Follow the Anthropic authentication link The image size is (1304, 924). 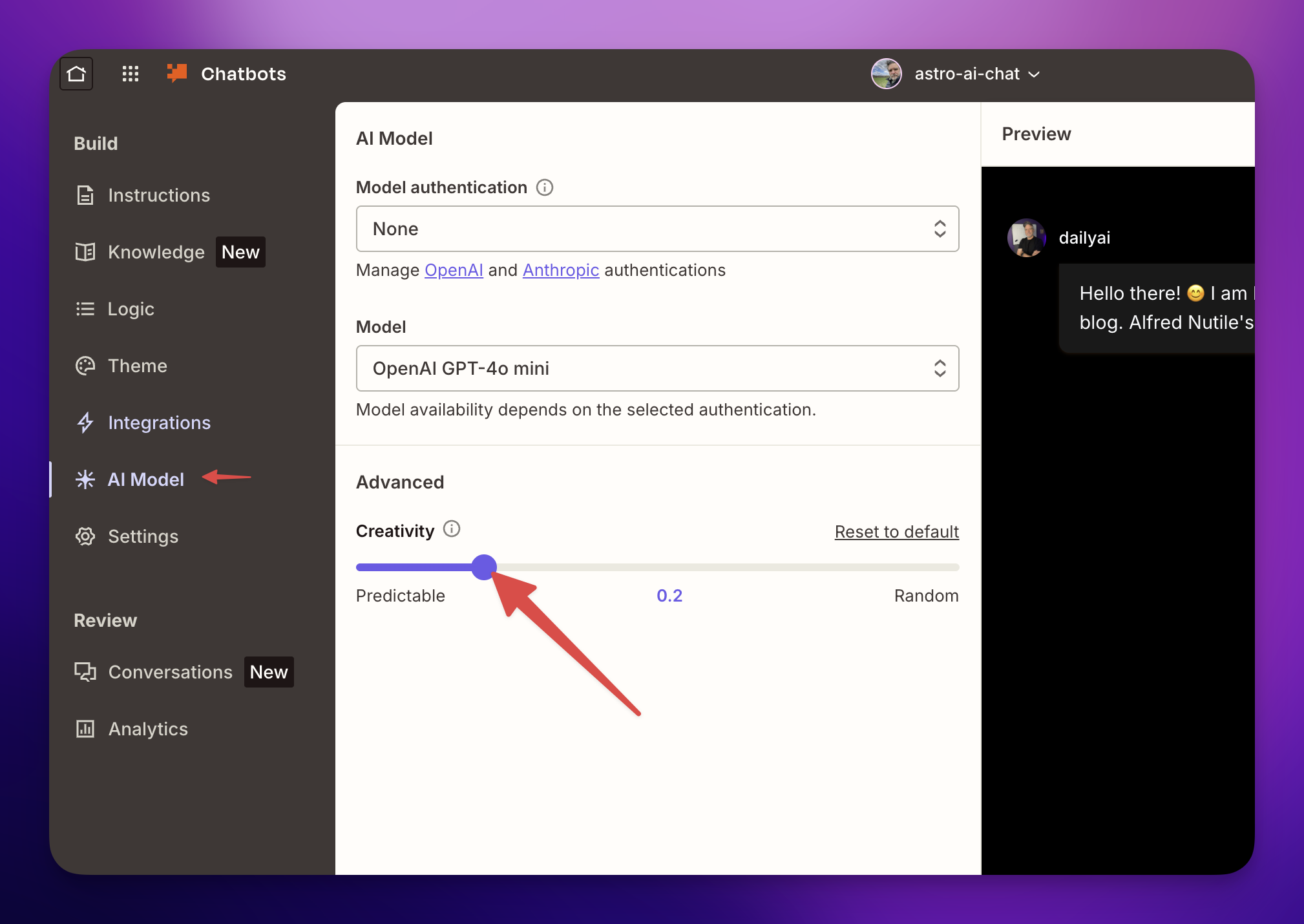[561, 270]
